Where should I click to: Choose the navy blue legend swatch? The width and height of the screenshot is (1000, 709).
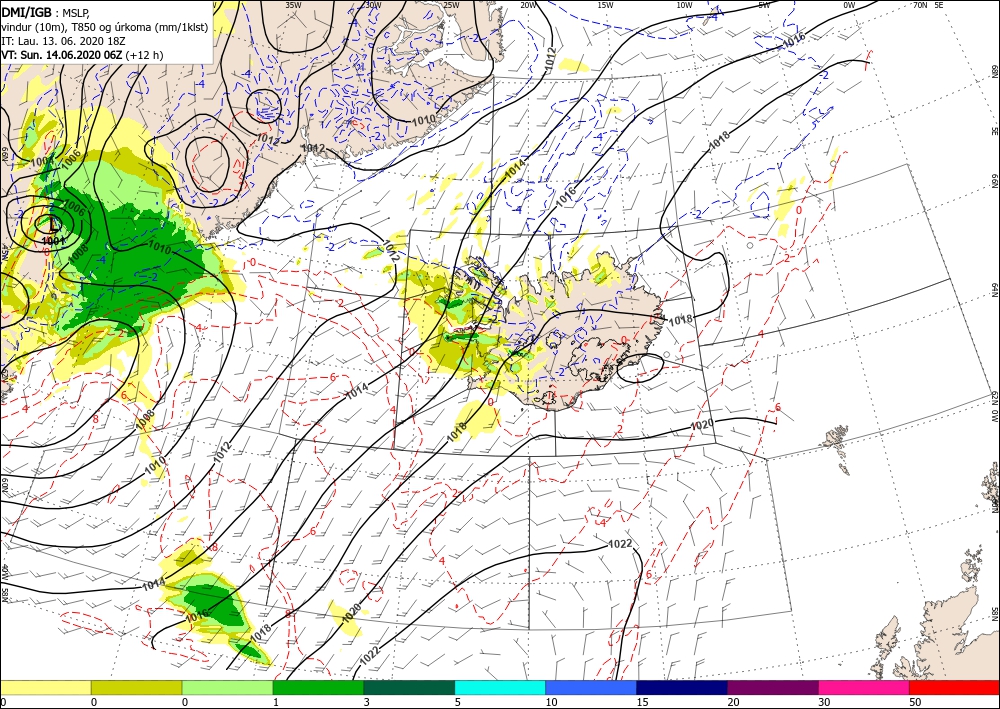pos(682,687)
